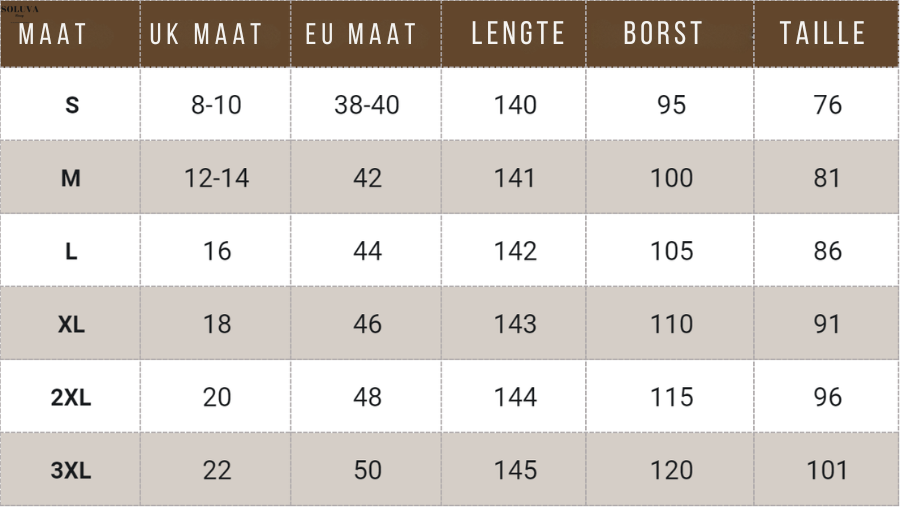Image resolution: width=900 pixels, height=507 pixels.
Task: Click the LENGTE column header
Action: coord(518,34)
